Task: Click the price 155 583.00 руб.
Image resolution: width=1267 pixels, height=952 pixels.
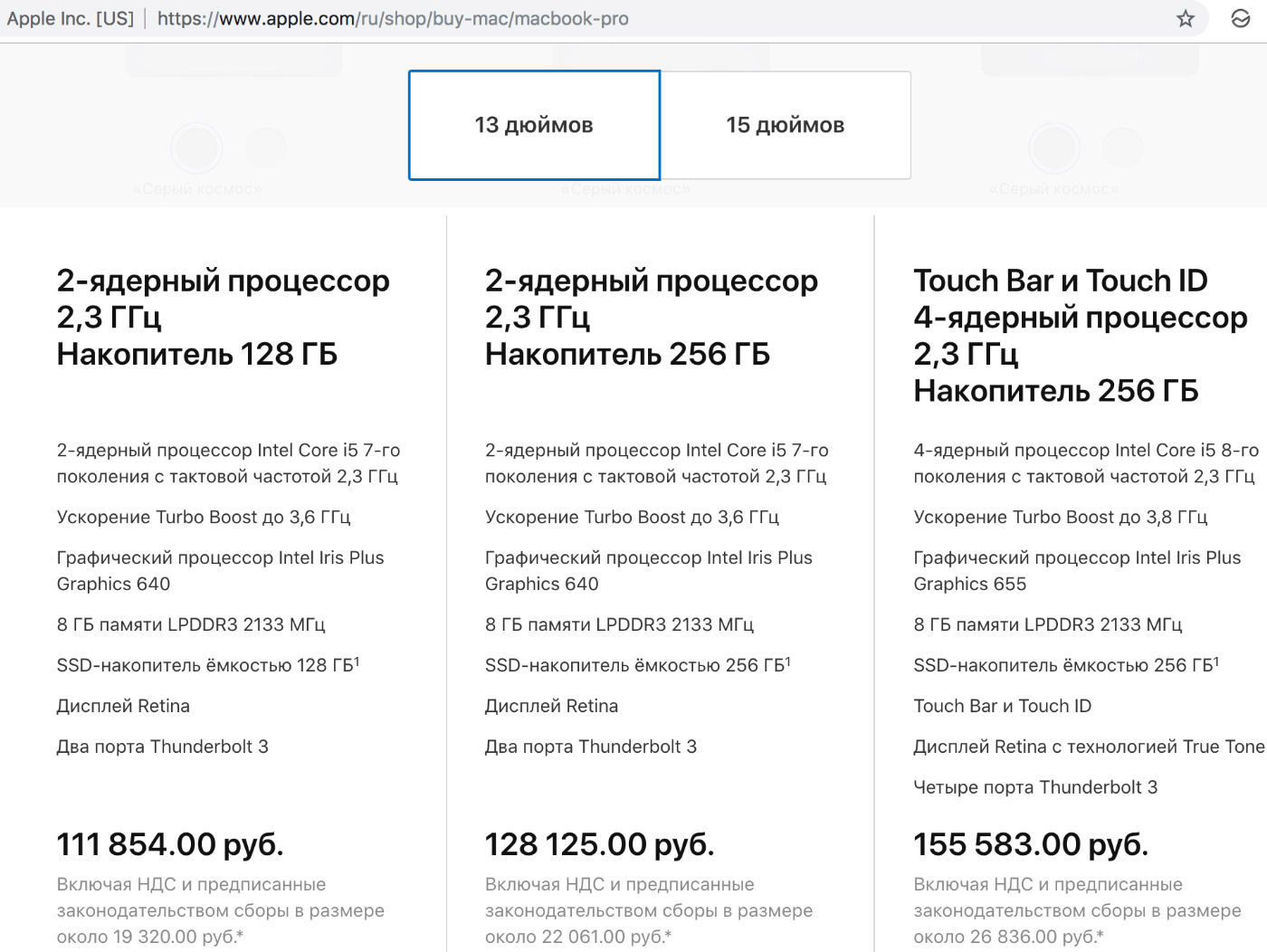Action: (1031, 844)
